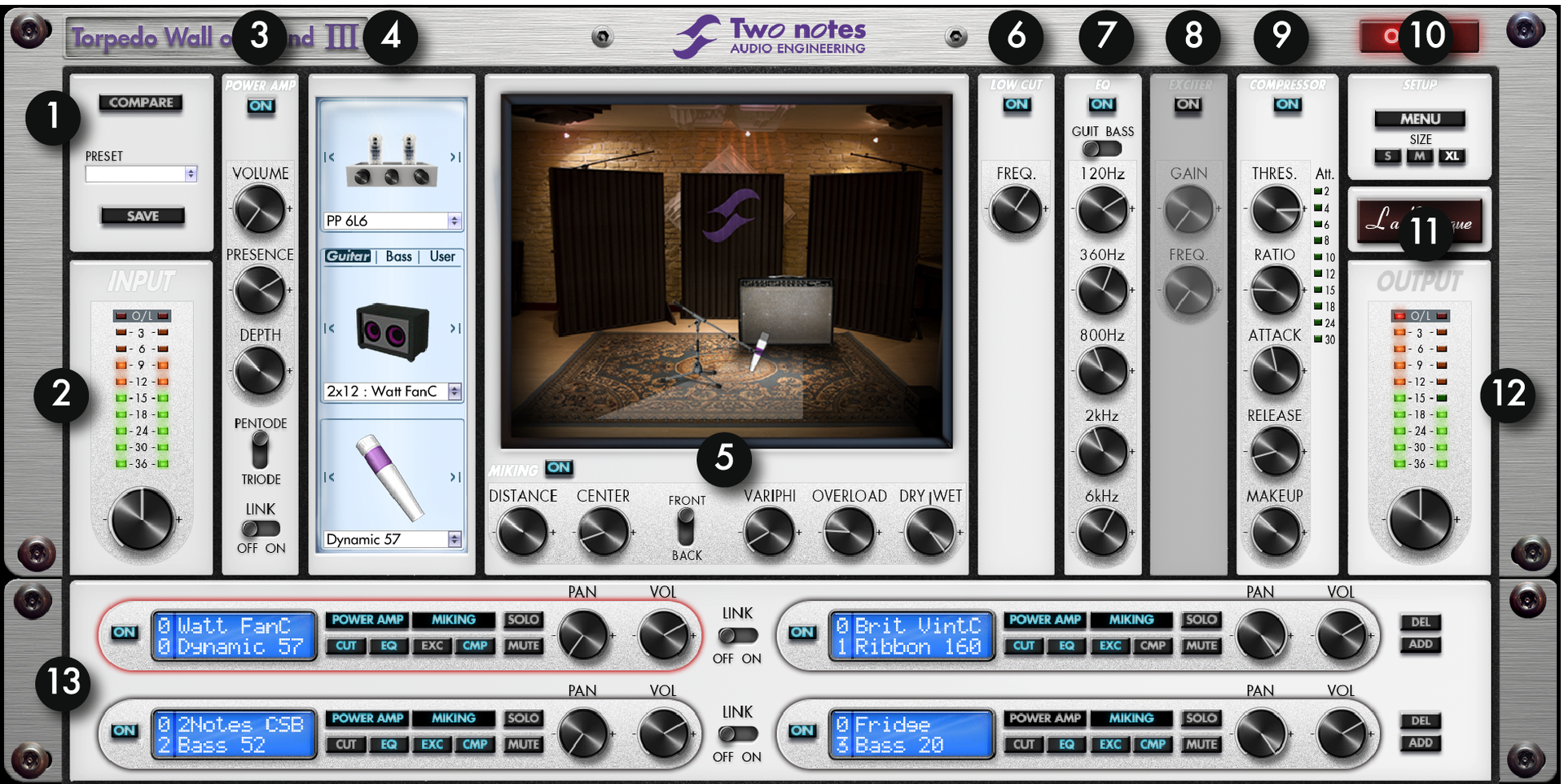Go to next microphone arrow

[x=455, y=477]
